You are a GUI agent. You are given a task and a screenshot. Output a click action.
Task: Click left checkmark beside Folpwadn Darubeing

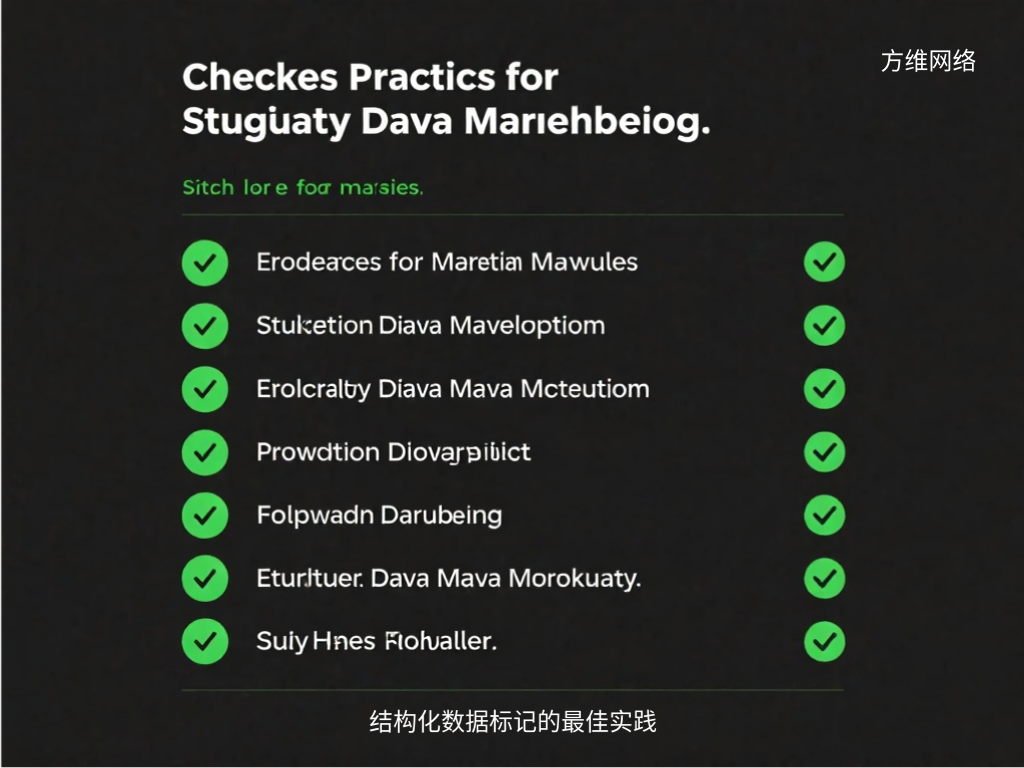(x=205, y=515)
